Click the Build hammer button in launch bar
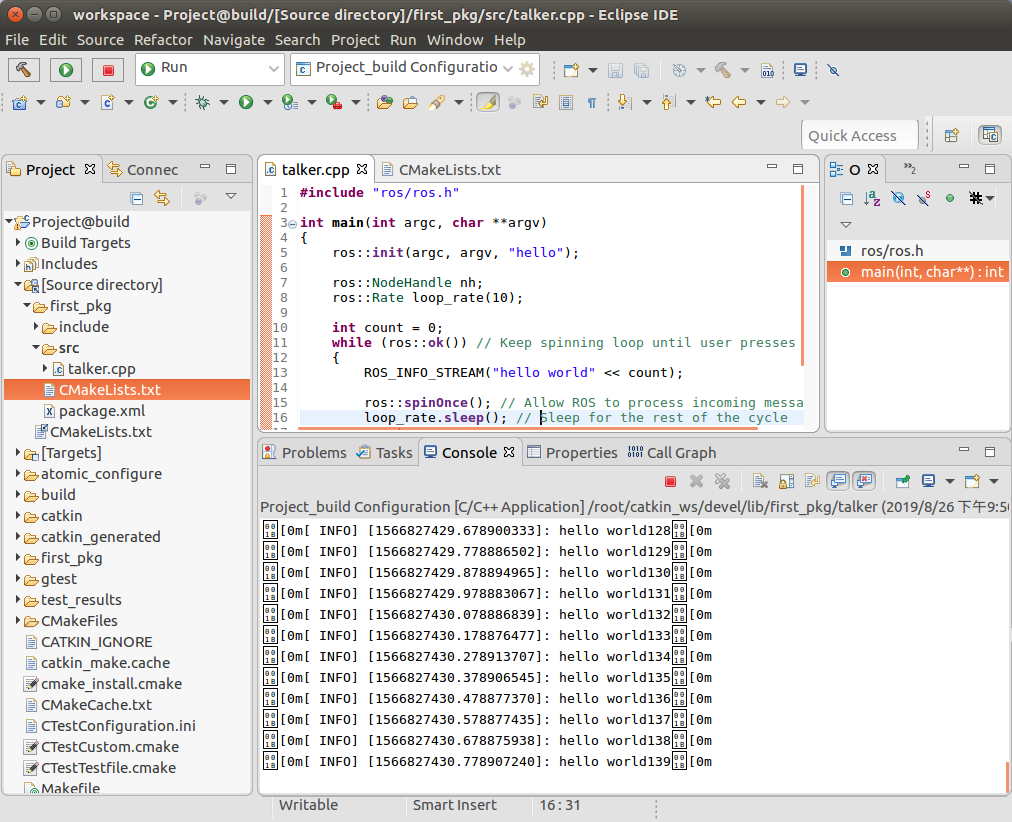 point(24,69)
